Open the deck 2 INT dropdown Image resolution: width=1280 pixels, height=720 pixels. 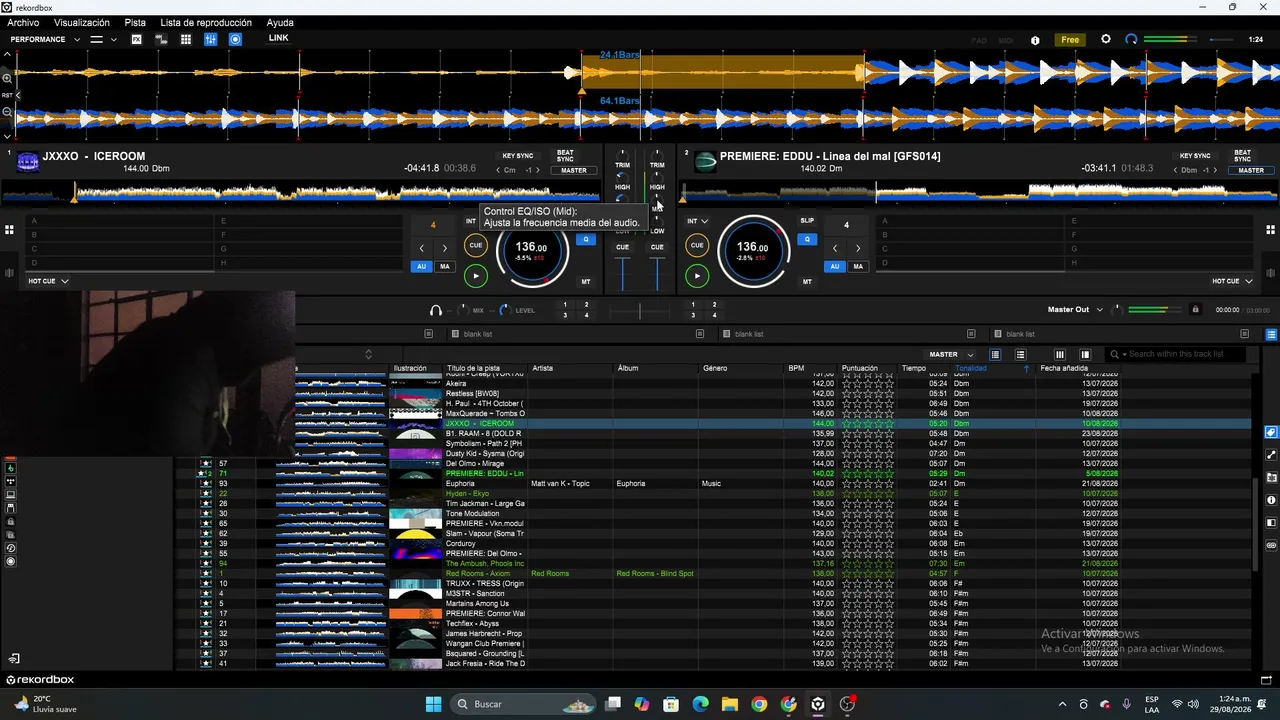(x=697, y=221)
